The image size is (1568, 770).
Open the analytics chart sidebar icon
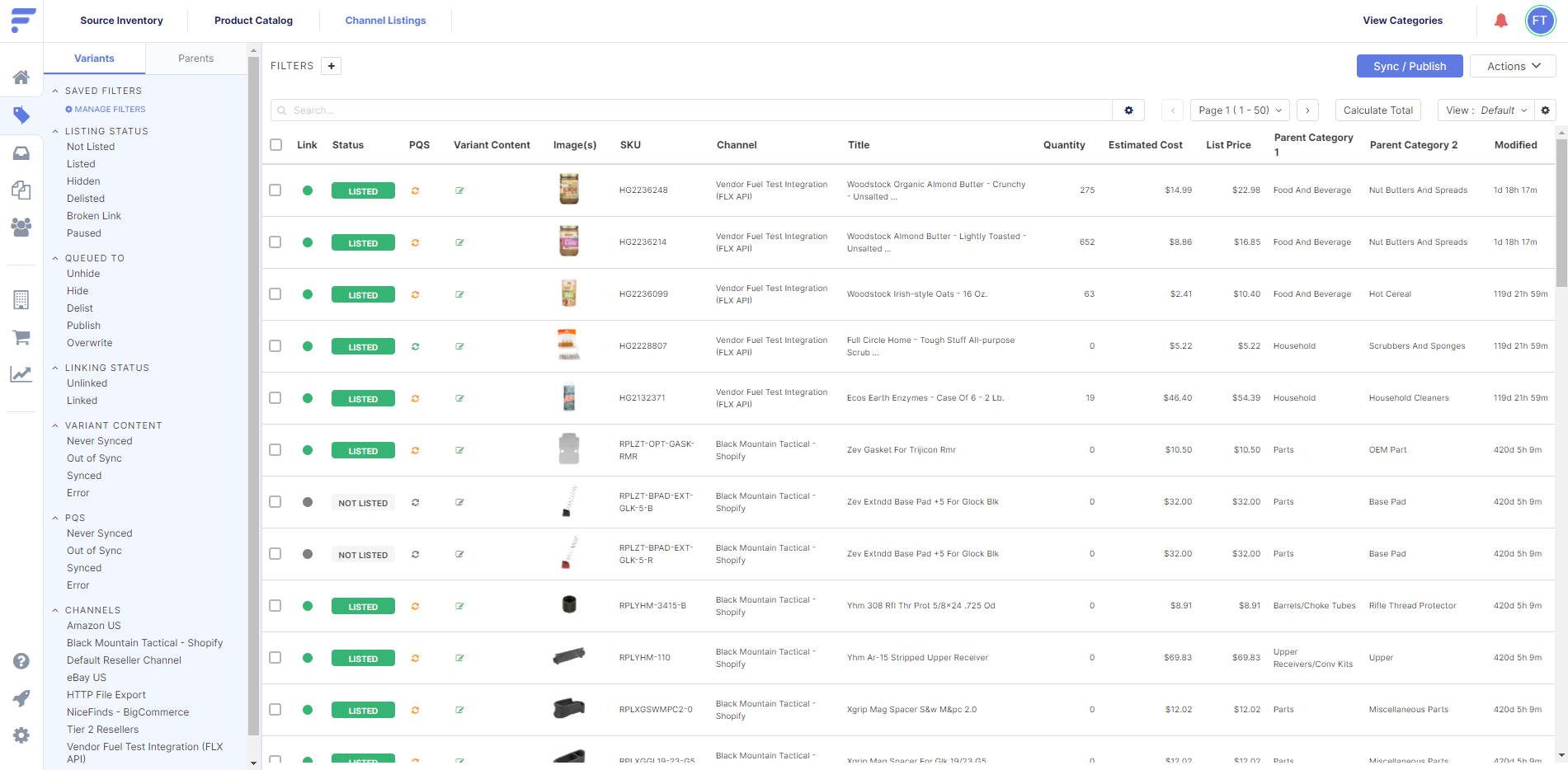(x=22, y=375)
